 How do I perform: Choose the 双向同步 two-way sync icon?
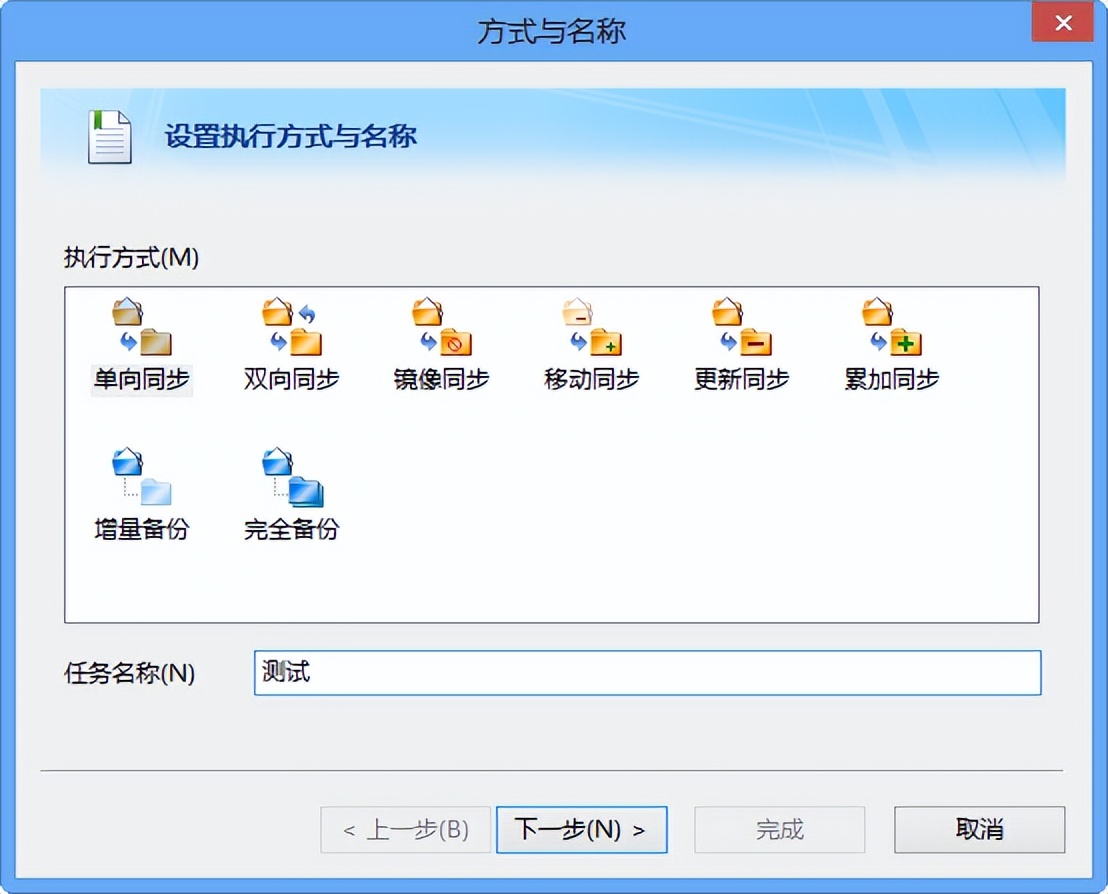coord(291,328)
